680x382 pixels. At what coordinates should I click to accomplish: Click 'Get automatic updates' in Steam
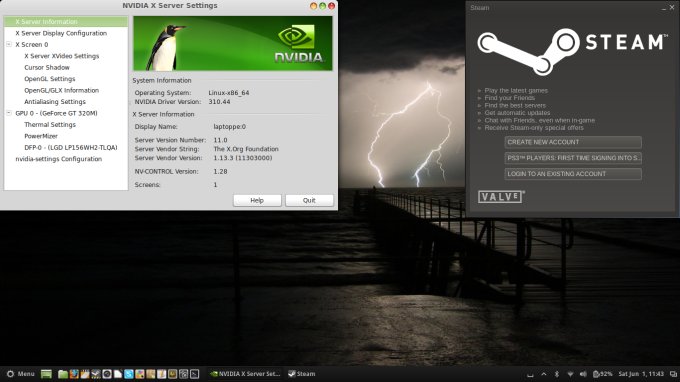[517, 113]
